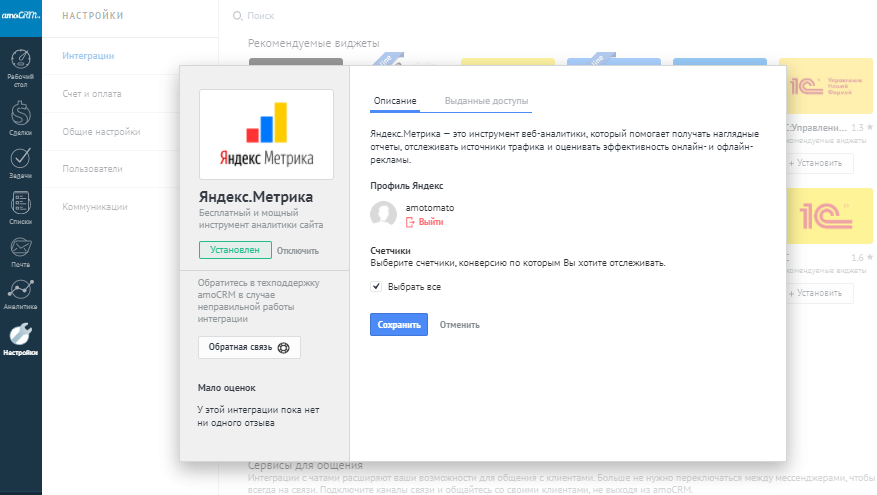877x495 pixels.
Task: Click the Счетчики heading
Action: 390,251
